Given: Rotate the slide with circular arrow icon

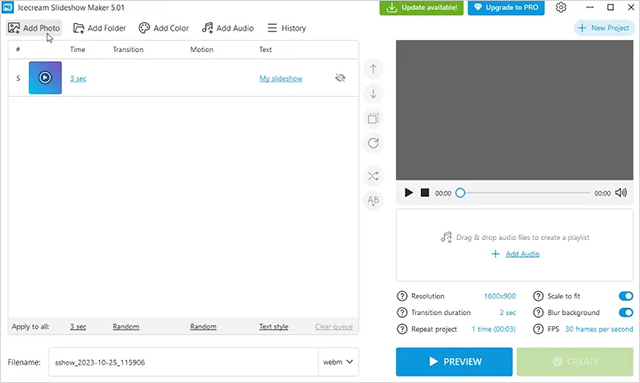Looking at the screenshot, I should [x=373, y=143].
